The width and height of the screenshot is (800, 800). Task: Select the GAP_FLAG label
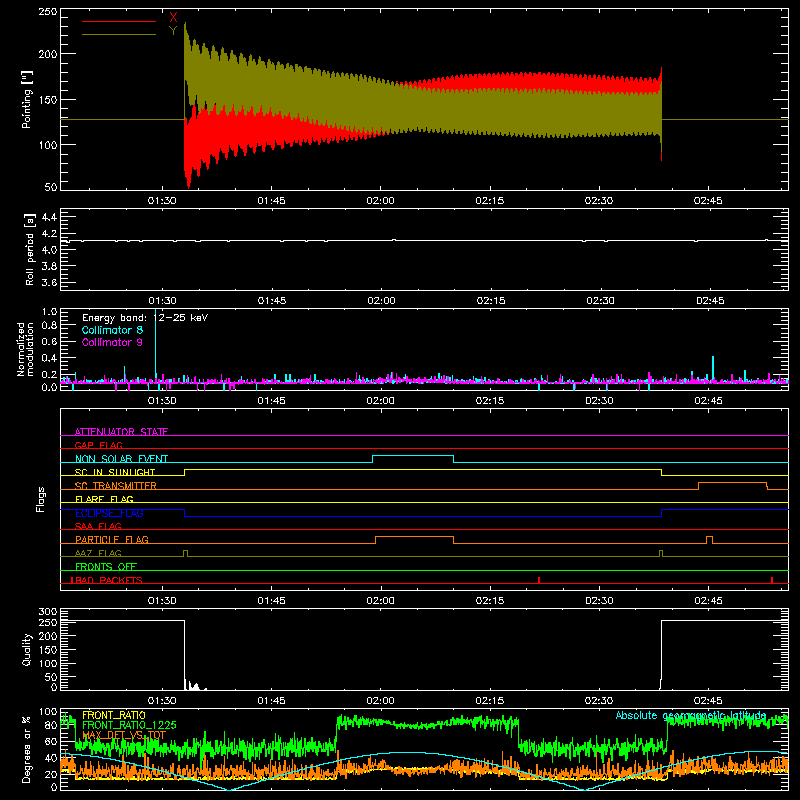98,445
